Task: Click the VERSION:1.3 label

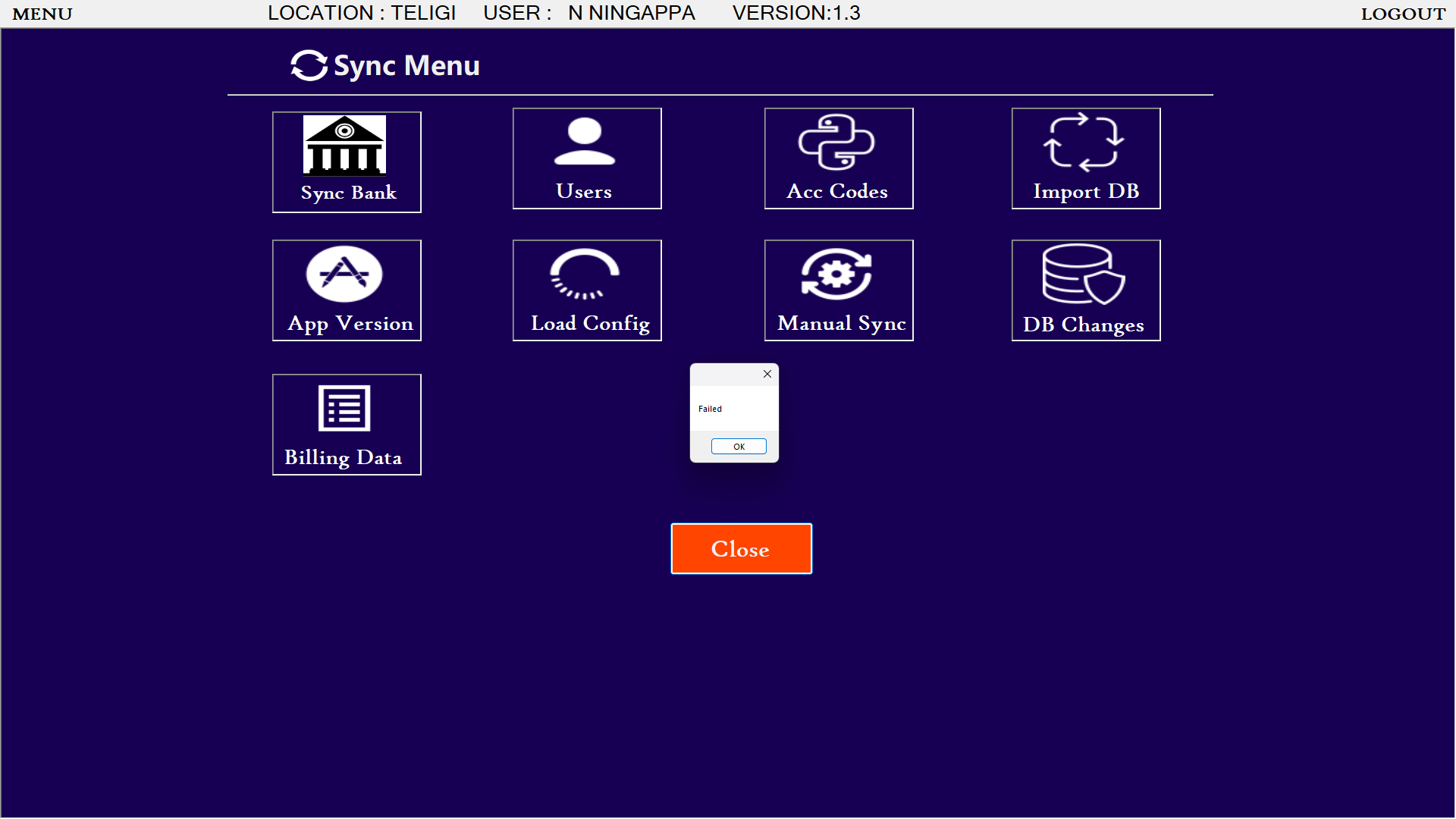Action: 796,13
